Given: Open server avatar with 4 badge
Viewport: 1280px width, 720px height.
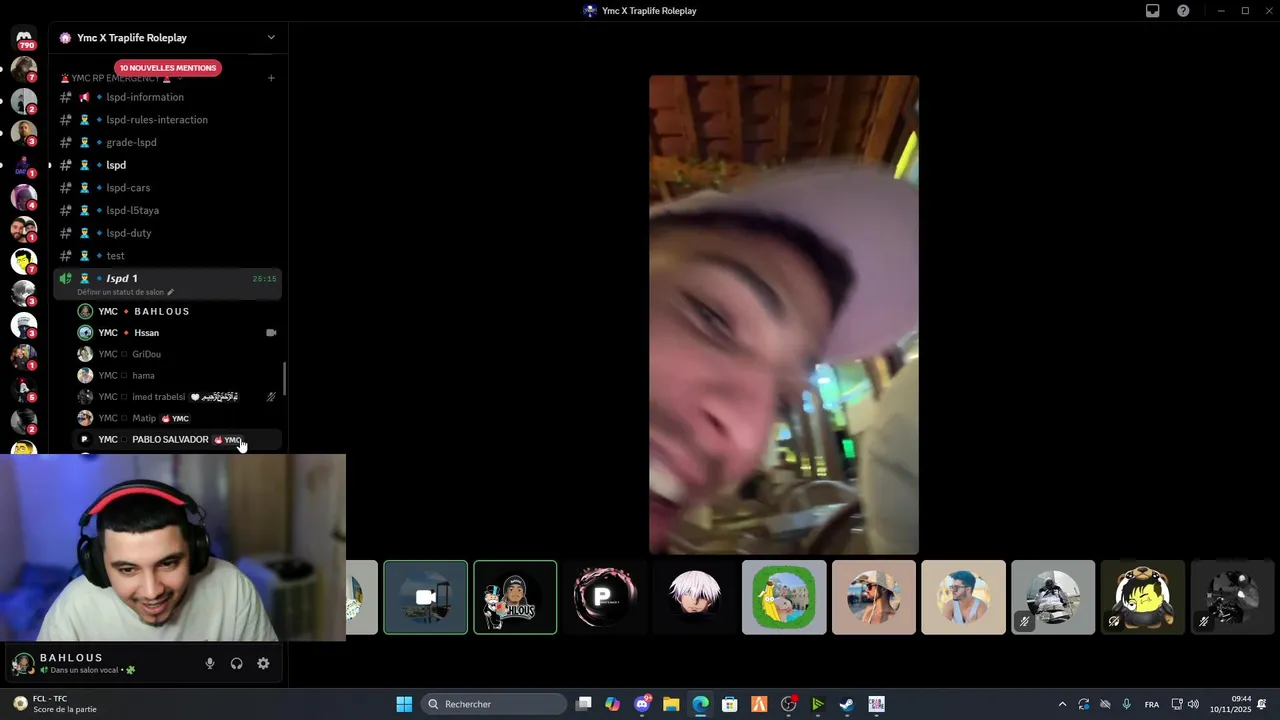Looking at the screenshot, I should [x=24, y=198].
